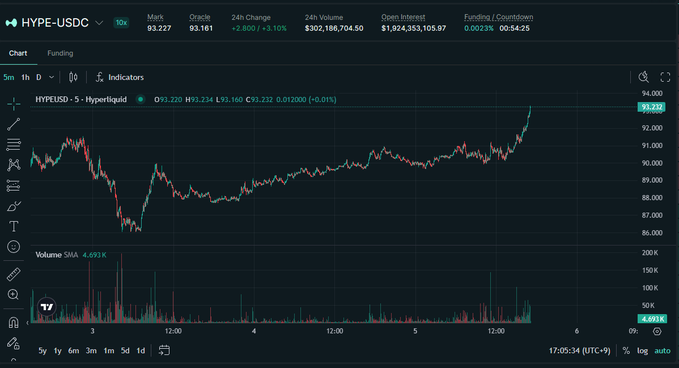Screen dimensions: 679x368
Task: Click the Funding / Countdown label
Action: click(498, 17)
